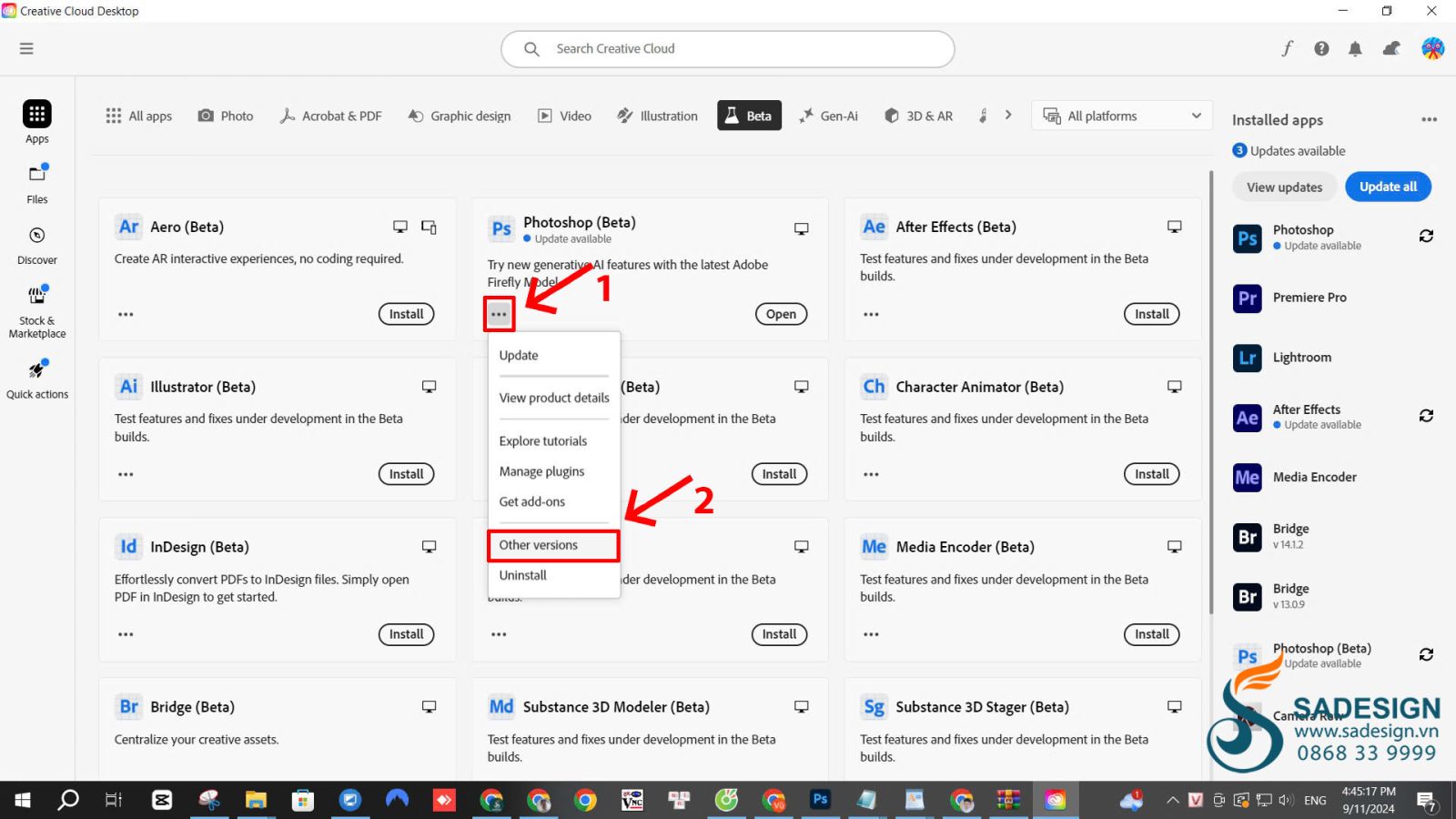Open Discover in the sidebar
This screenshot has height=819, width=1456.
pos(37,246)
